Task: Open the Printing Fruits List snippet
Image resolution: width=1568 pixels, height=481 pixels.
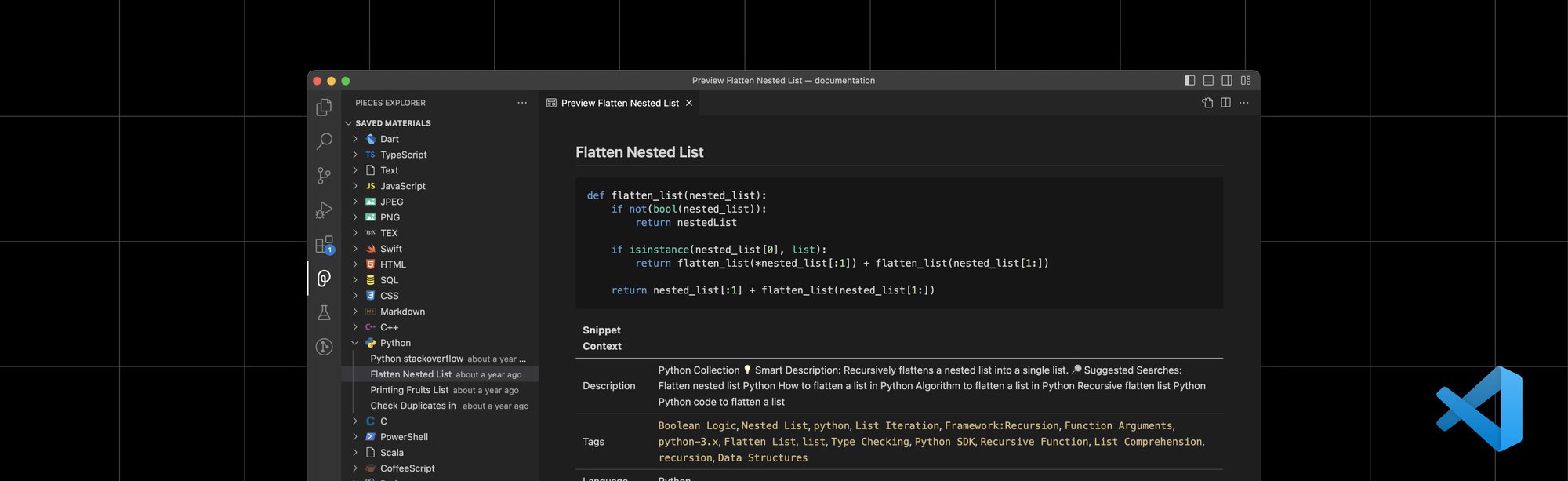Action: coord(409,390)
